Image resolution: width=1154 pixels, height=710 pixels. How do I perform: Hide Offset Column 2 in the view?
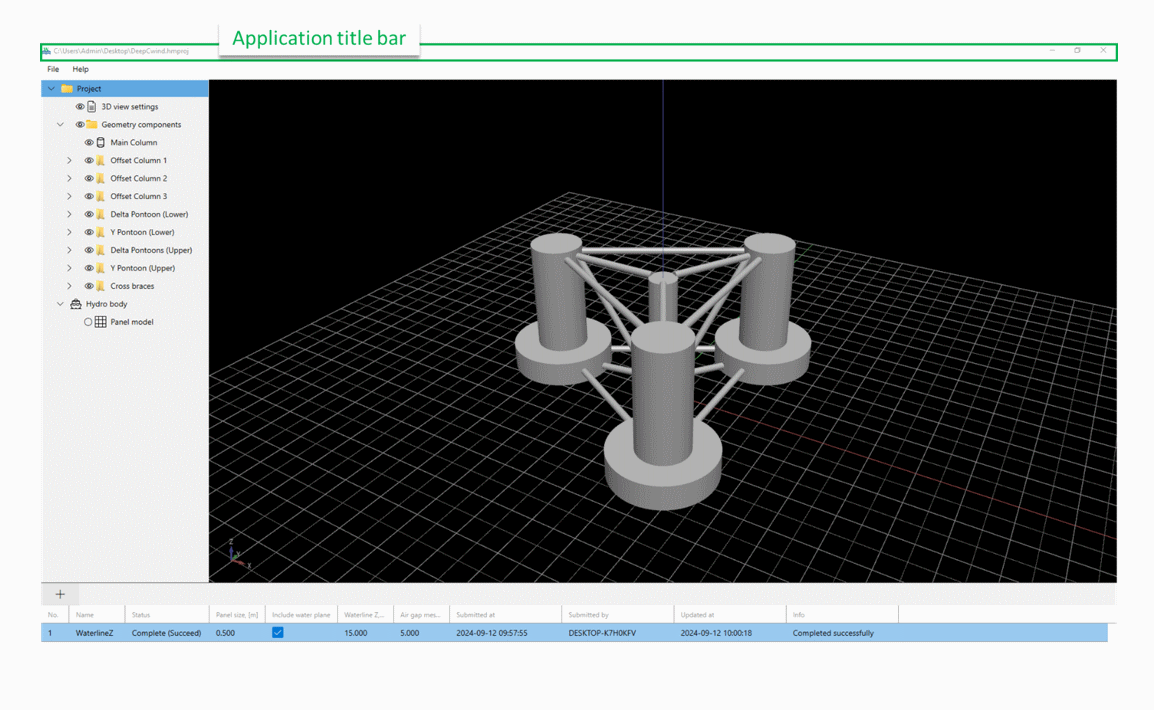[x=88, y=178]
